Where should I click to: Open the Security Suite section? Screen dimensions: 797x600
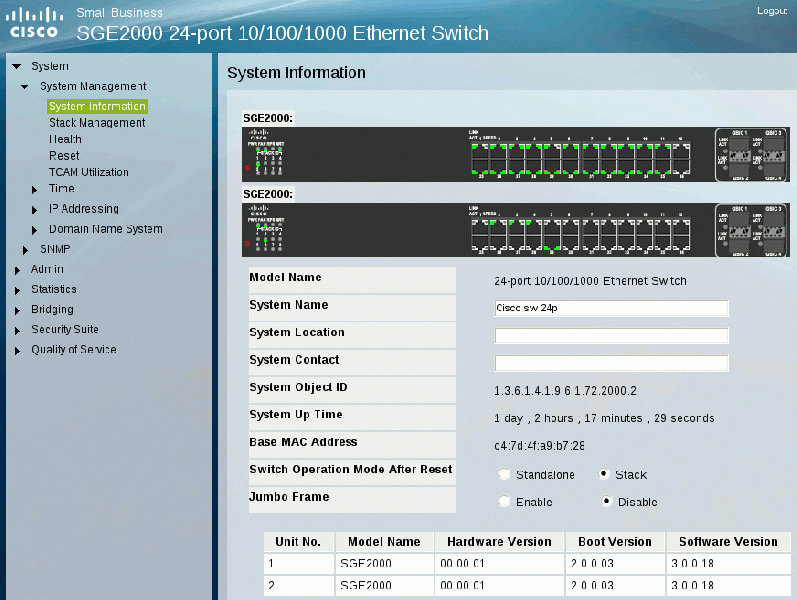click(65, 329)
